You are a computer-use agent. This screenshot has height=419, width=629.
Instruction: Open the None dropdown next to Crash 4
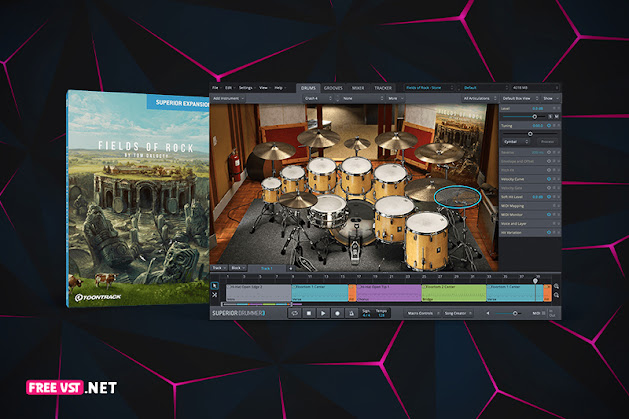tap(363, 98)
